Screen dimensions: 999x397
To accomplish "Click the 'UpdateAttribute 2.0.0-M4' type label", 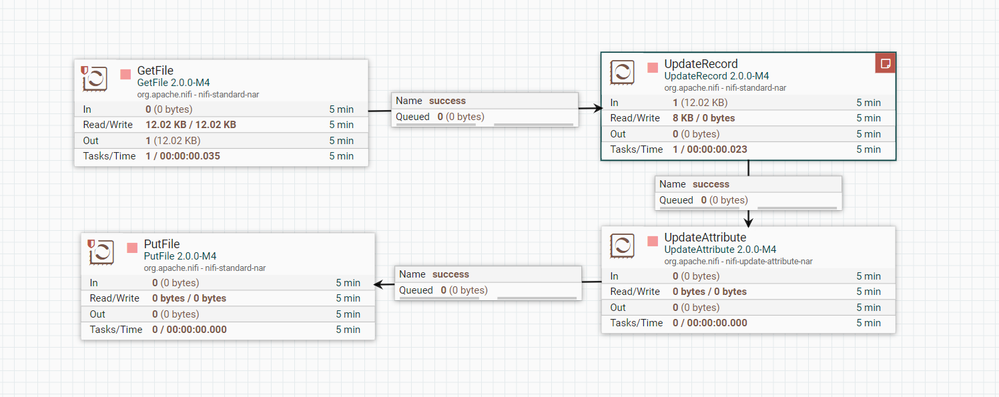I will click(719, 249).
